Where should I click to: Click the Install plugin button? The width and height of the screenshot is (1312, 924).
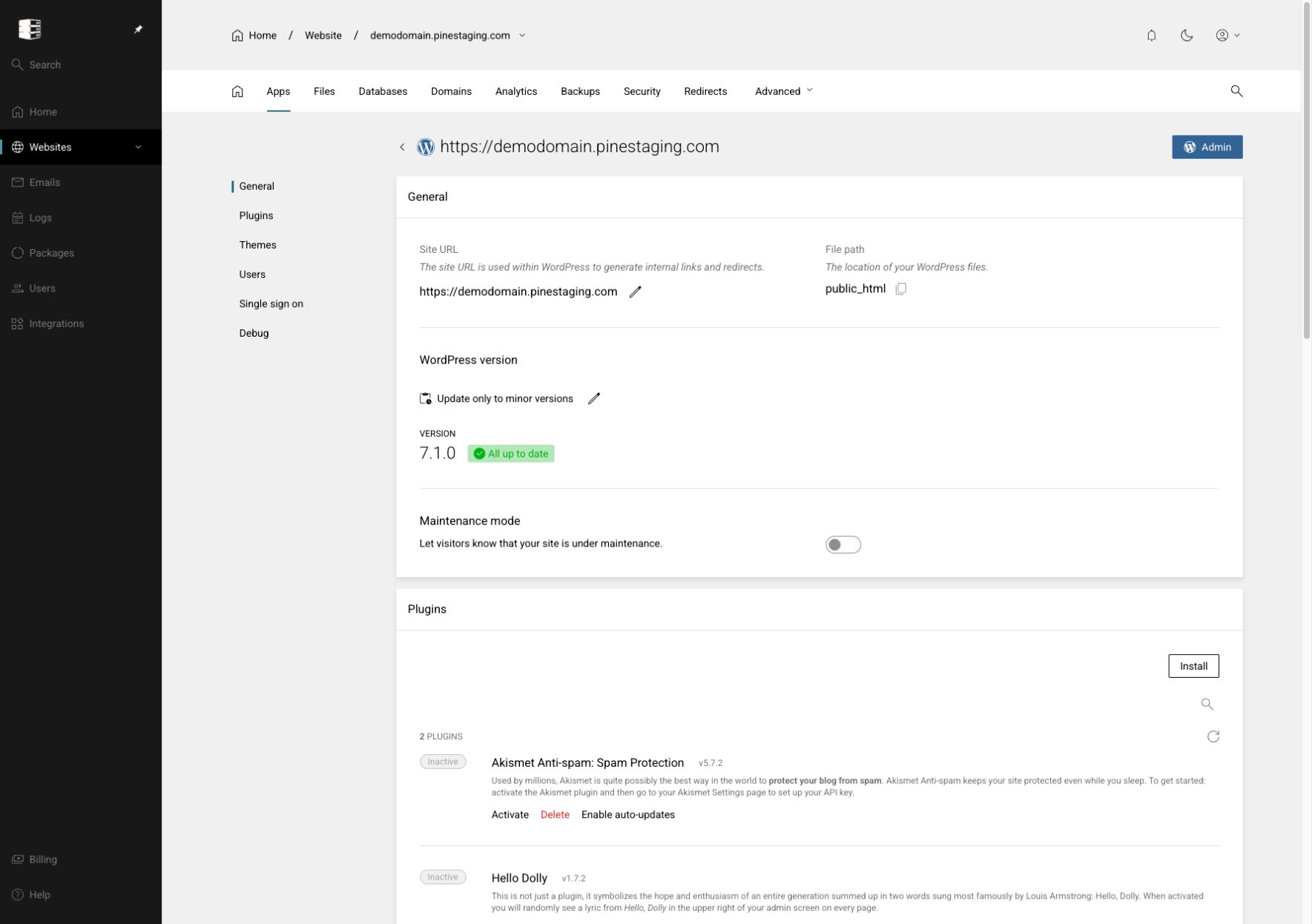tap(1193, 666)
